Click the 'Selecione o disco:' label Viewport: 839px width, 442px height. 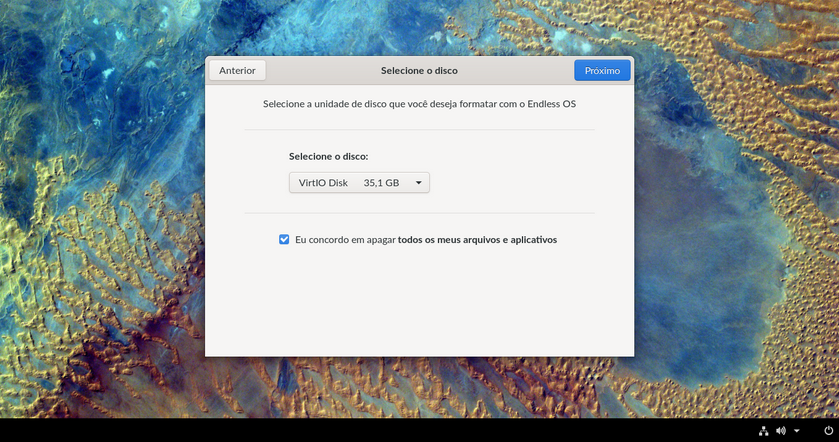(x=329, y=156)
